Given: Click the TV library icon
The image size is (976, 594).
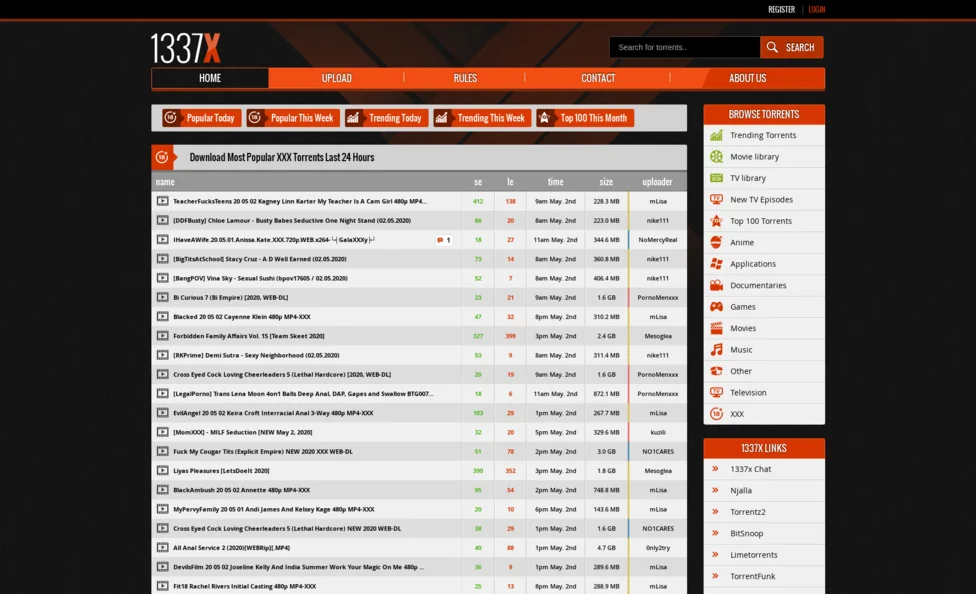Looking at the screenshot, I should (x=716, y=178).
